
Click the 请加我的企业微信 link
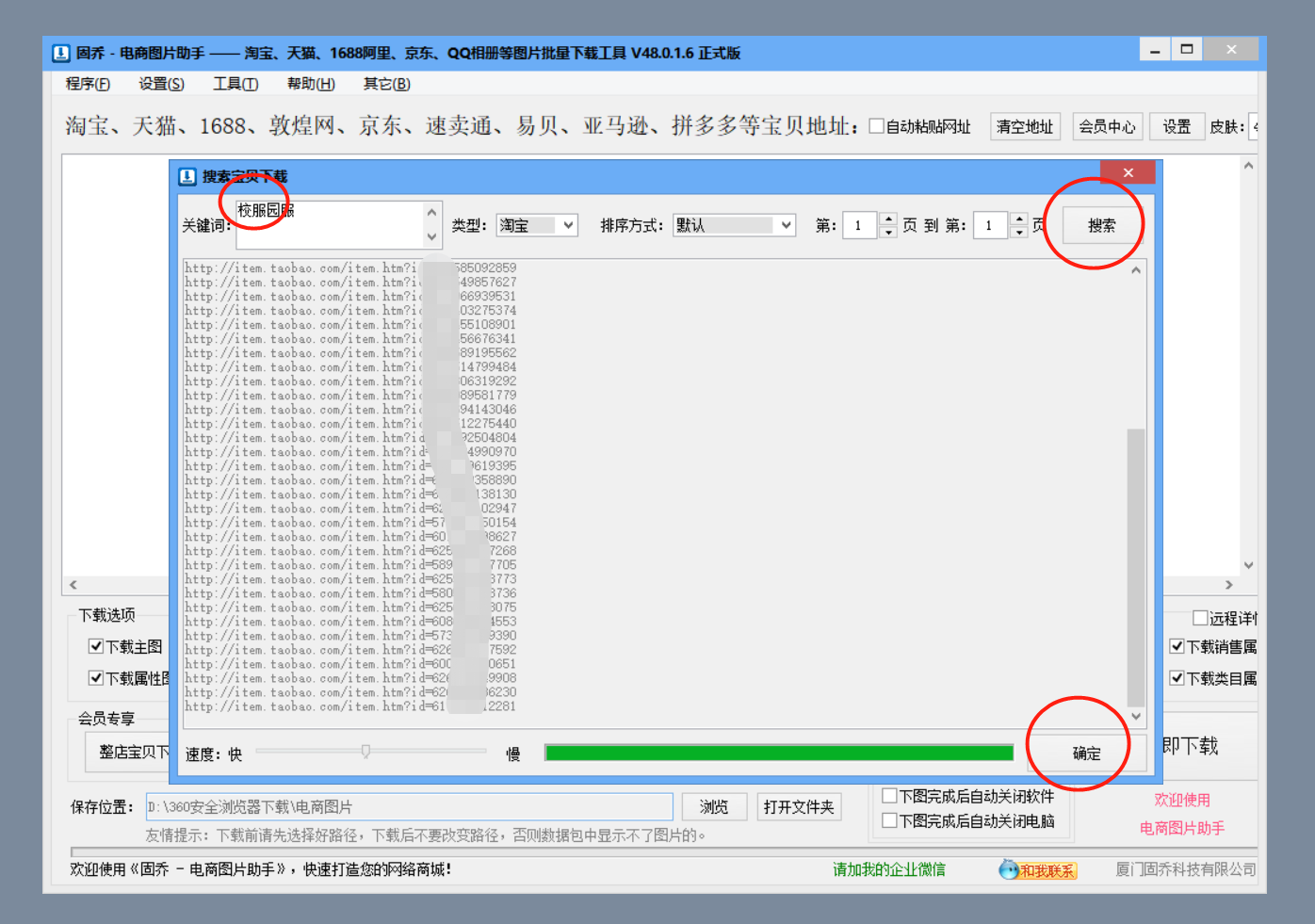pos(888,869)
